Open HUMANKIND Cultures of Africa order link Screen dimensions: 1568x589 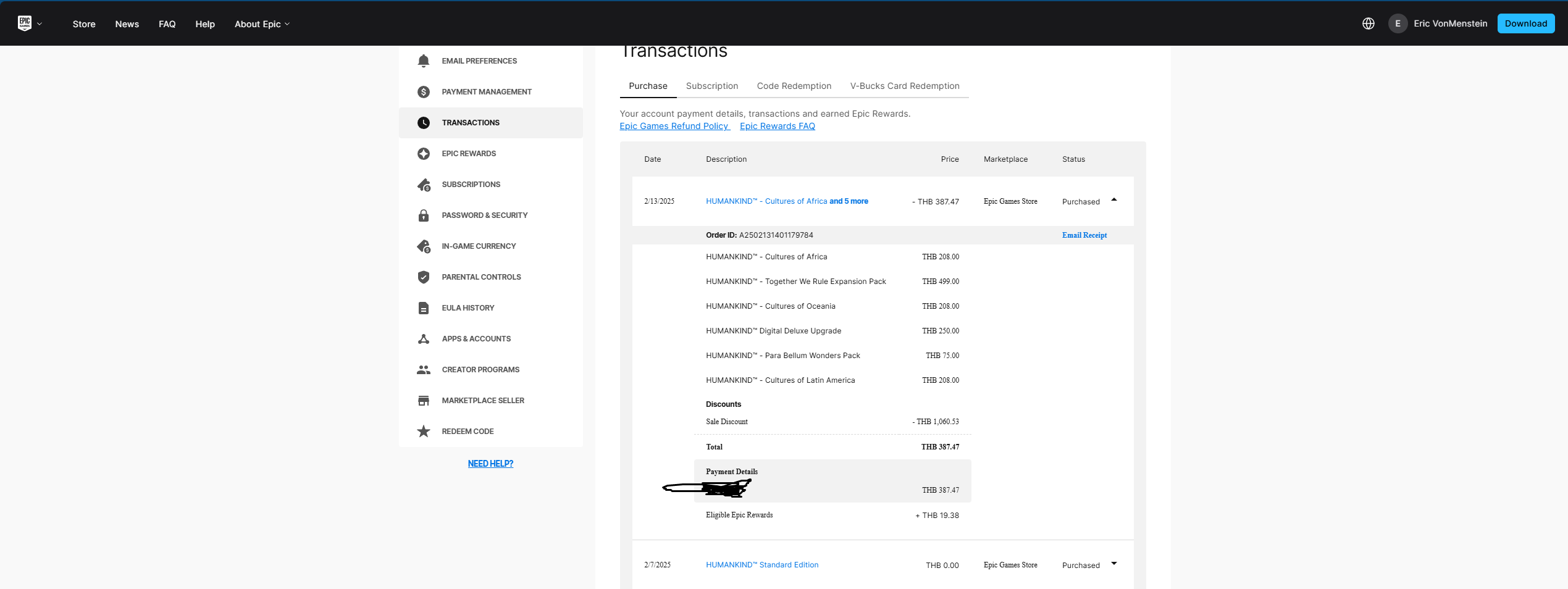pyautogui.click(x=787, y=201)
